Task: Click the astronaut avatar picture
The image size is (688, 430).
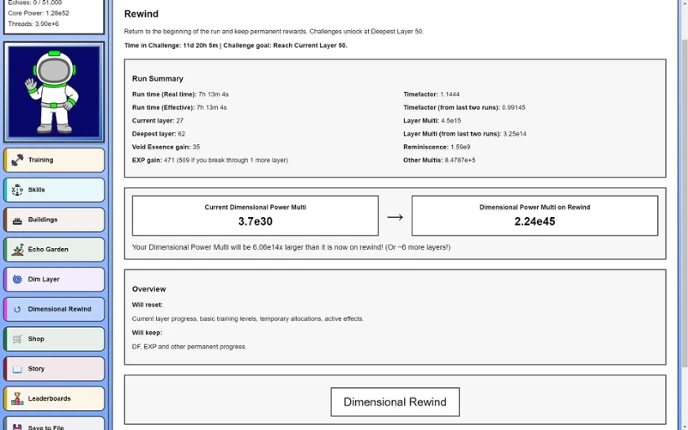Action: pyautogui.click(x=54, y=92)
